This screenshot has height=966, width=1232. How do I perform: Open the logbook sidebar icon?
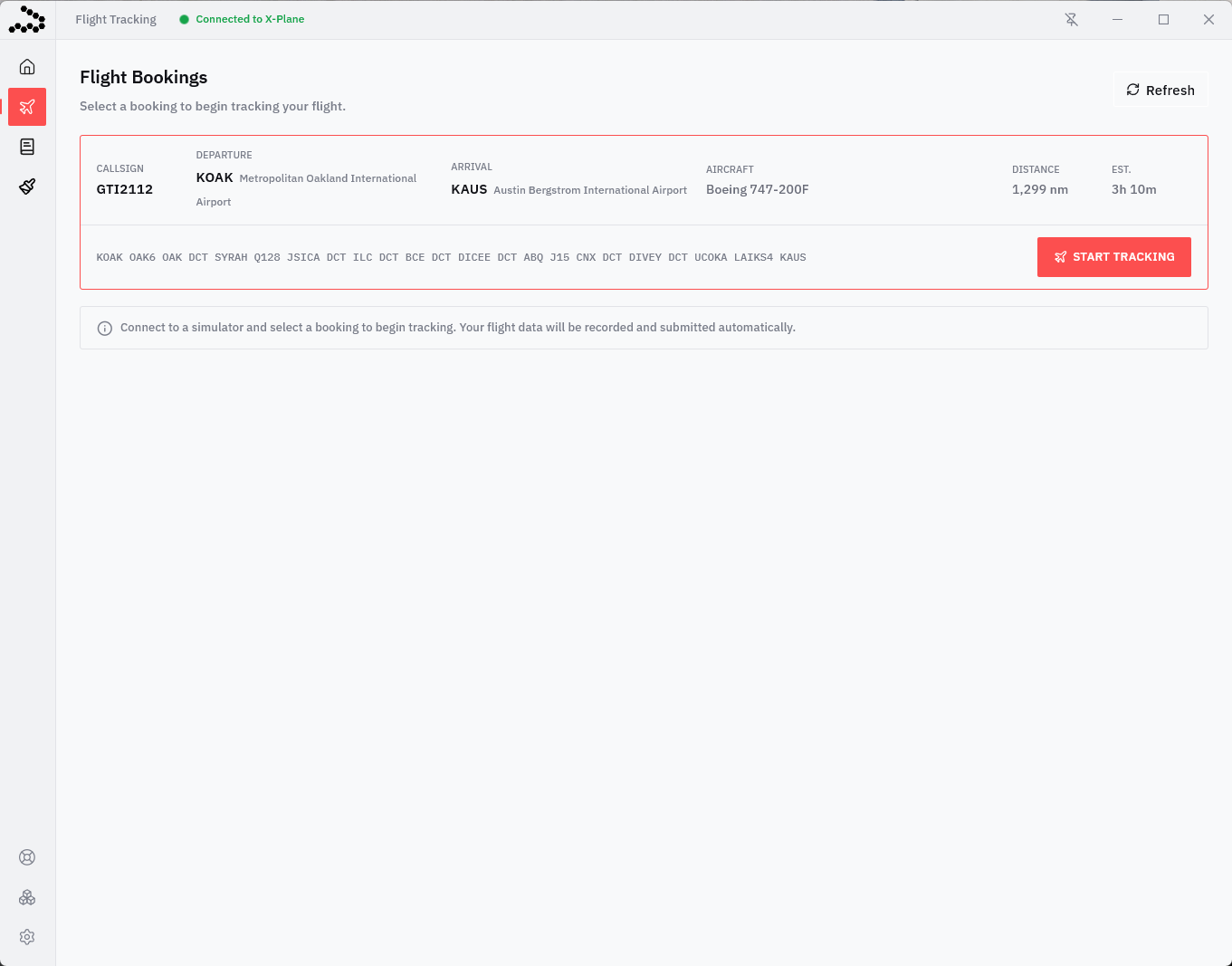[27, 147]
